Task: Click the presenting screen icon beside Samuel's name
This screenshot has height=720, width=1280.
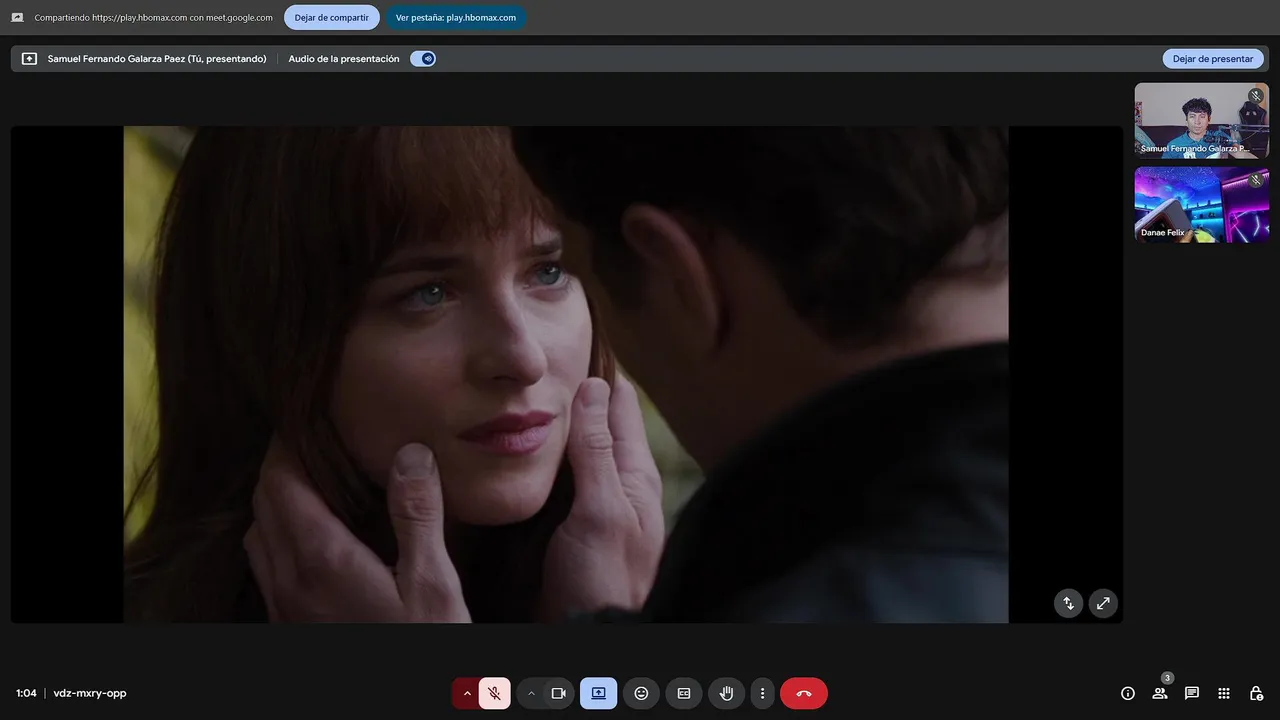Action: tap(29, 59)
